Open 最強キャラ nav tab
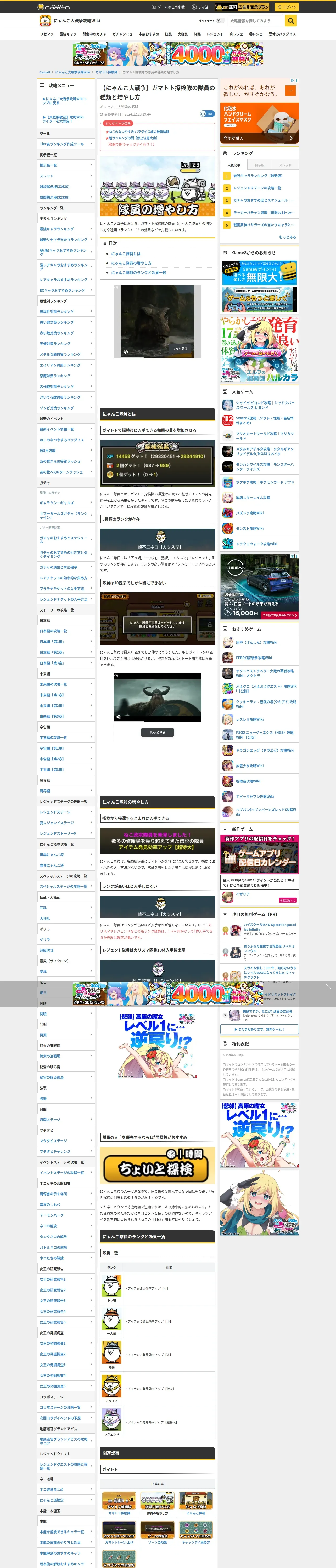 point(68,34)
